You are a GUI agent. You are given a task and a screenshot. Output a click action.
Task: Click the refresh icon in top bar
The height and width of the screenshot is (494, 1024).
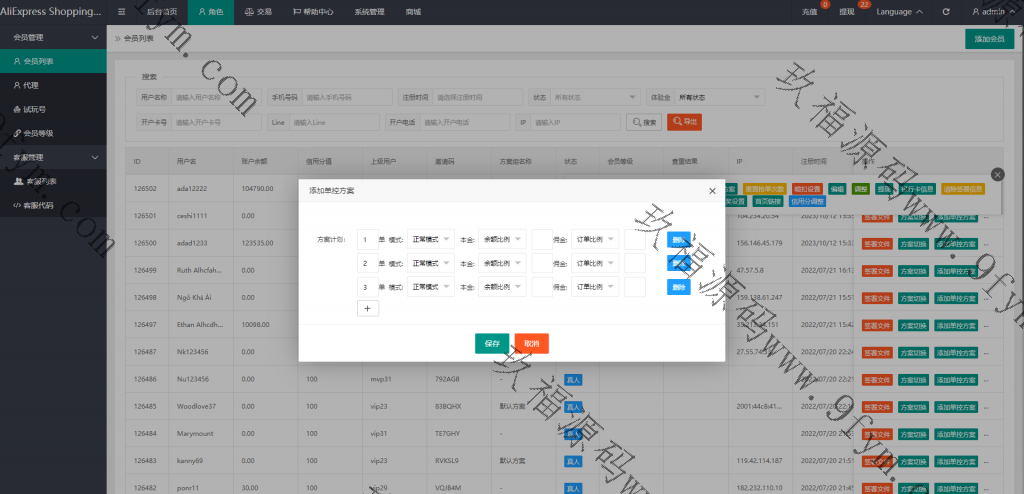946,12
